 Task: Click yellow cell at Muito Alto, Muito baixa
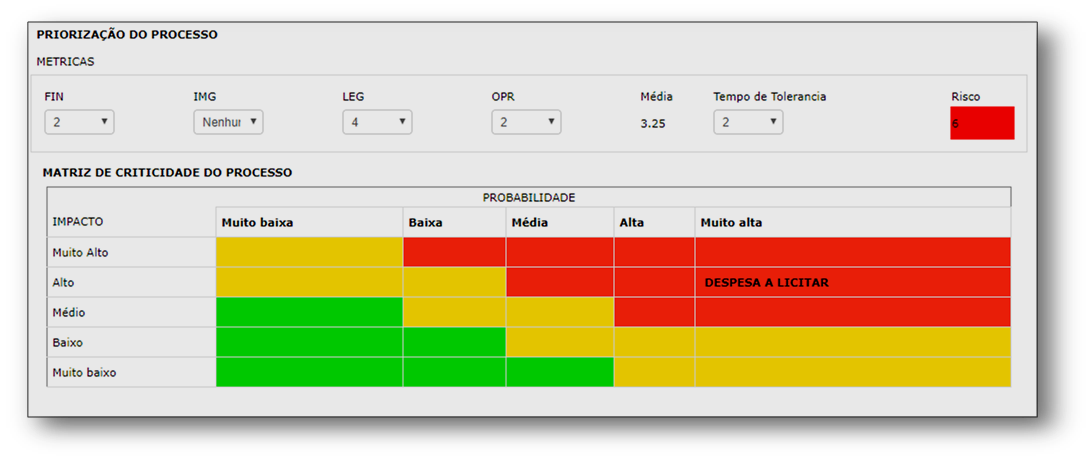tap(309, 252)
